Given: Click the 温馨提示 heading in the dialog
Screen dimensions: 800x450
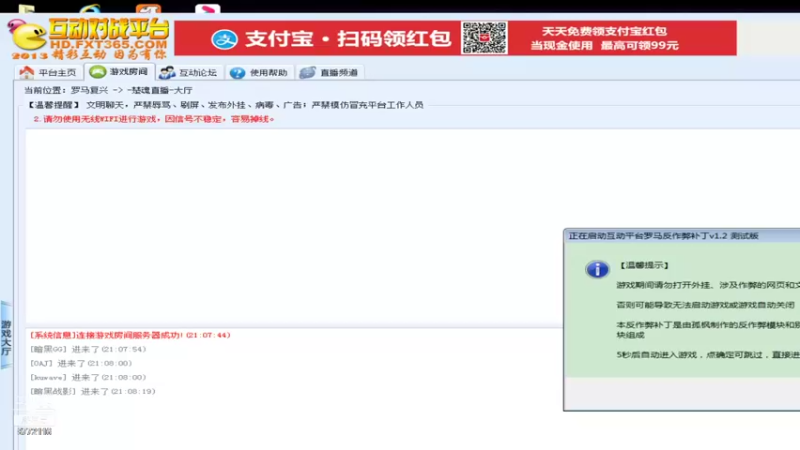Looking at the screenshot, I should click(x=644, y=265).
